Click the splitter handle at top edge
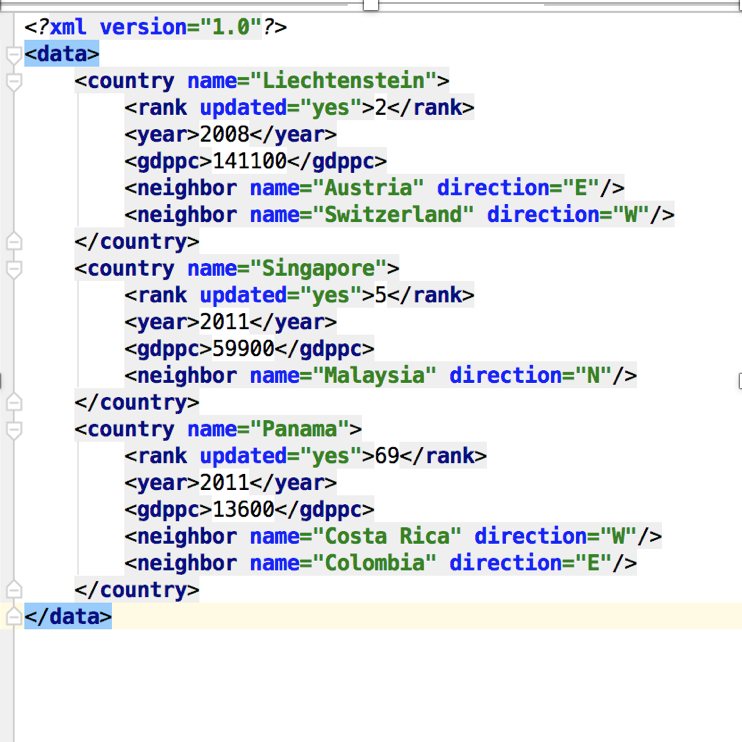This screenshot has width=742, height=742. 371,5
